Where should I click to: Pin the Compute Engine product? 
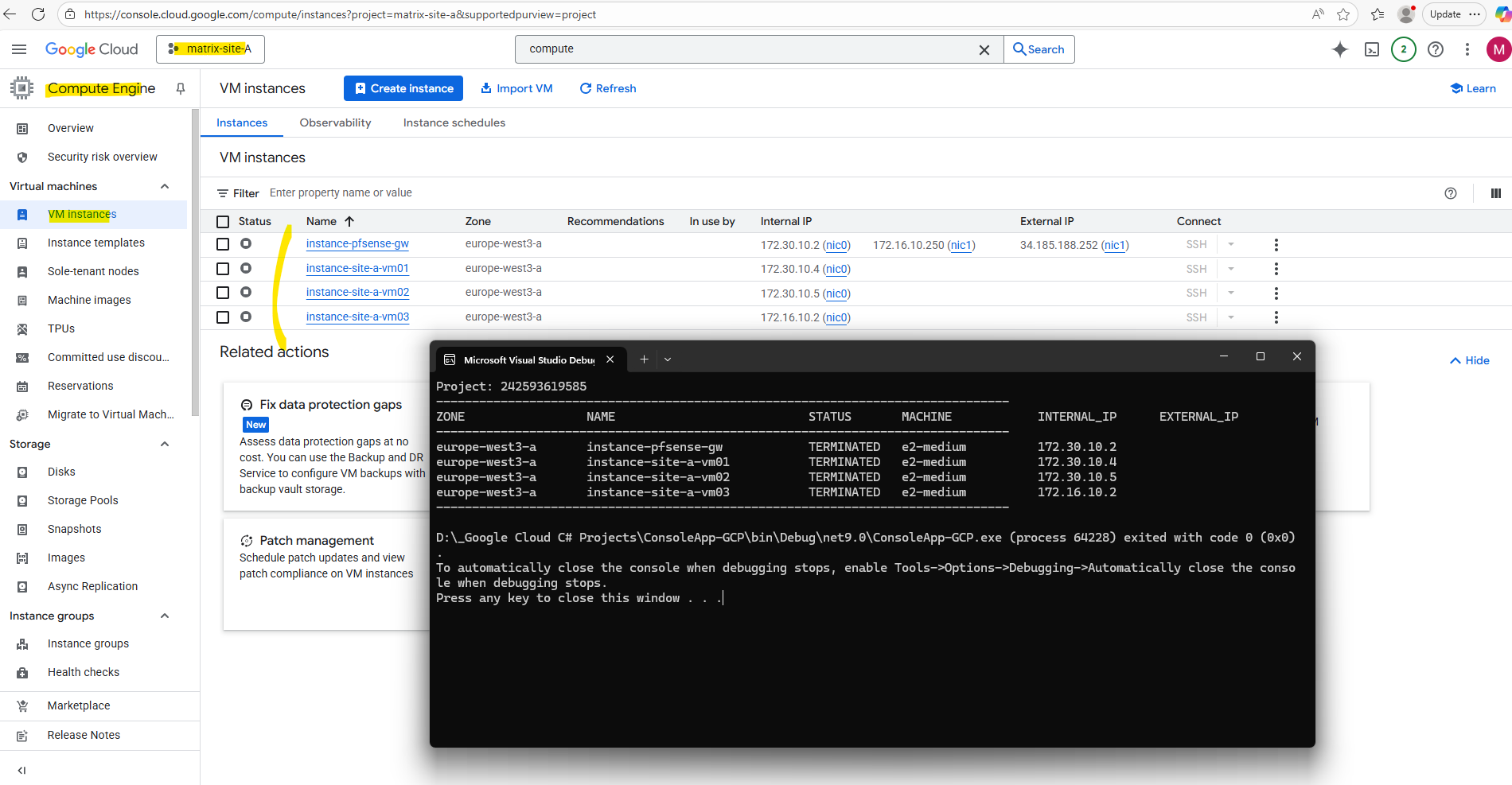[x=181, y=88]
